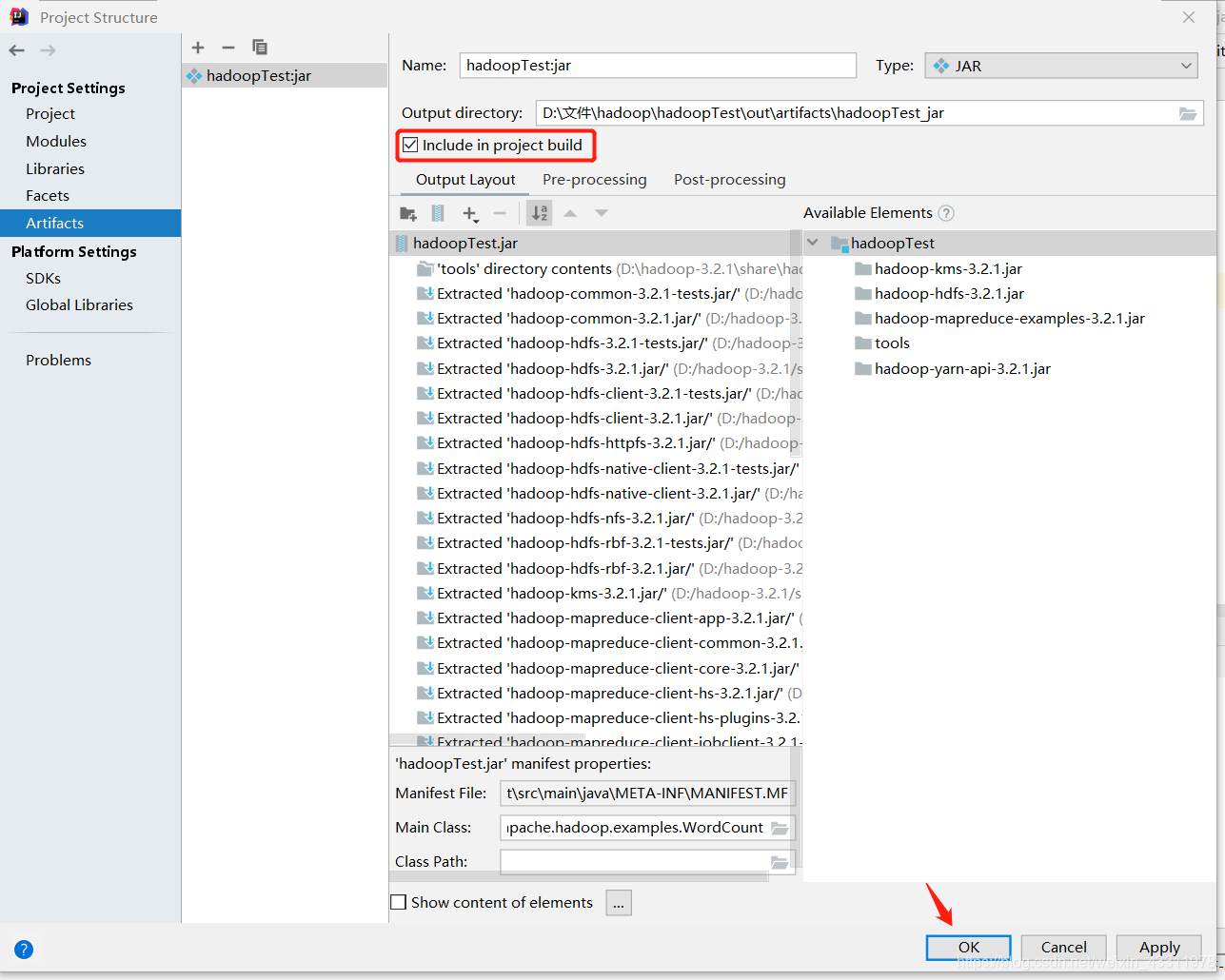1225x980 pixels.
Task: Switch to Pre-processing tab
Action: (594, 180)
